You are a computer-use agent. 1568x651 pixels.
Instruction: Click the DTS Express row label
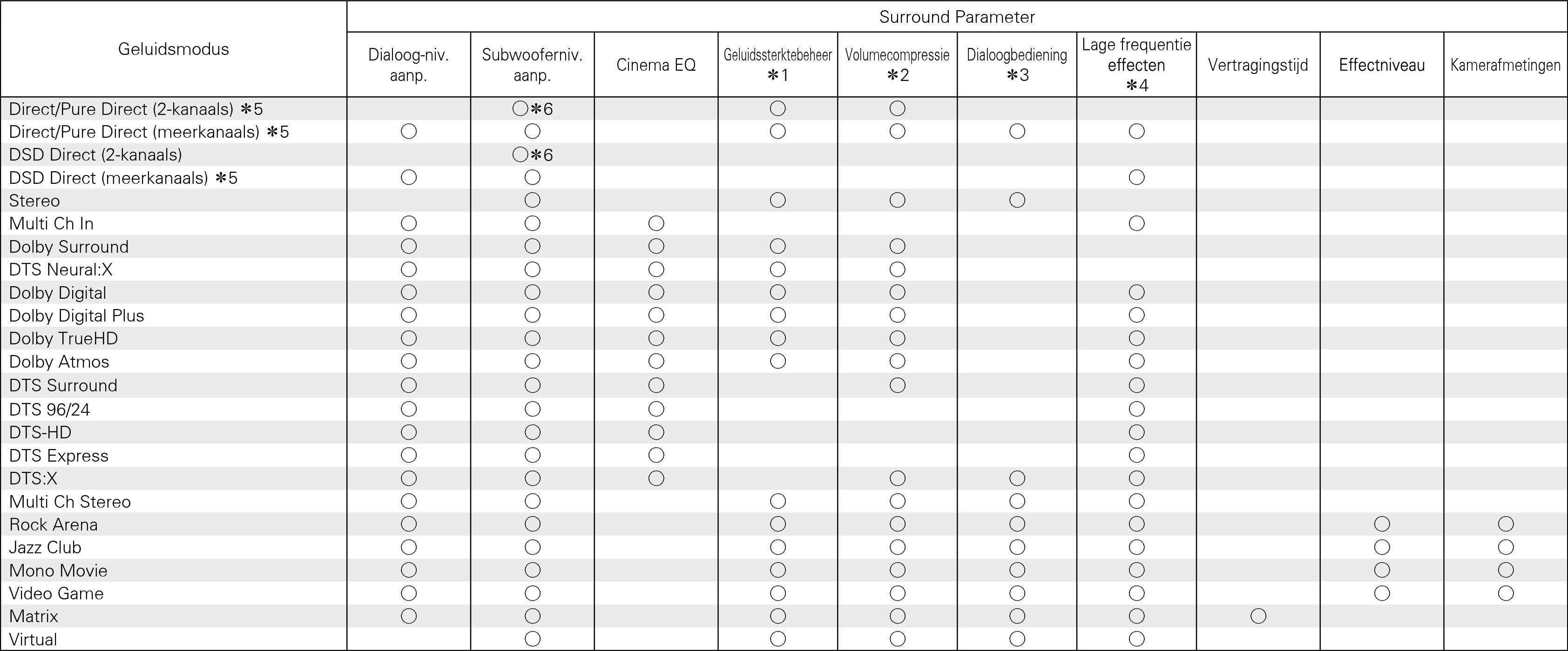pos(59,456)
